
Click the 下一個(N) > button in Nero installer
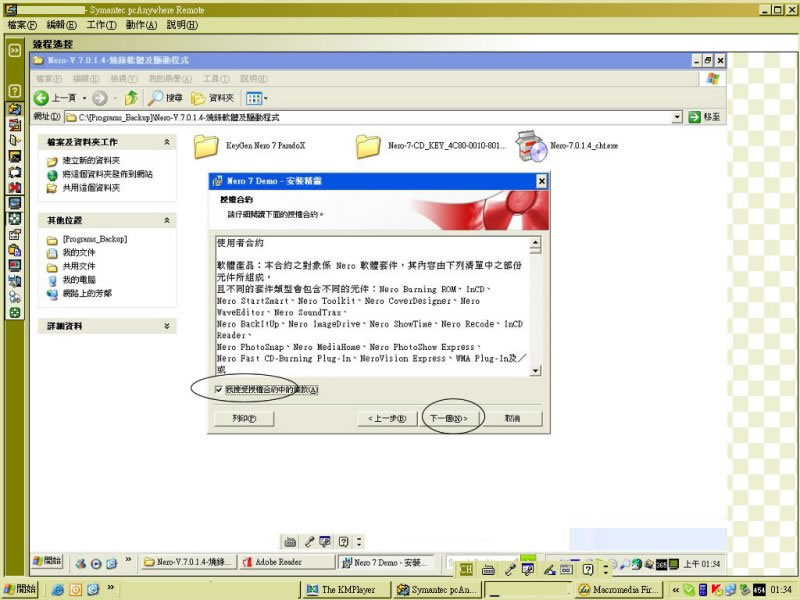tap(448, 418)
